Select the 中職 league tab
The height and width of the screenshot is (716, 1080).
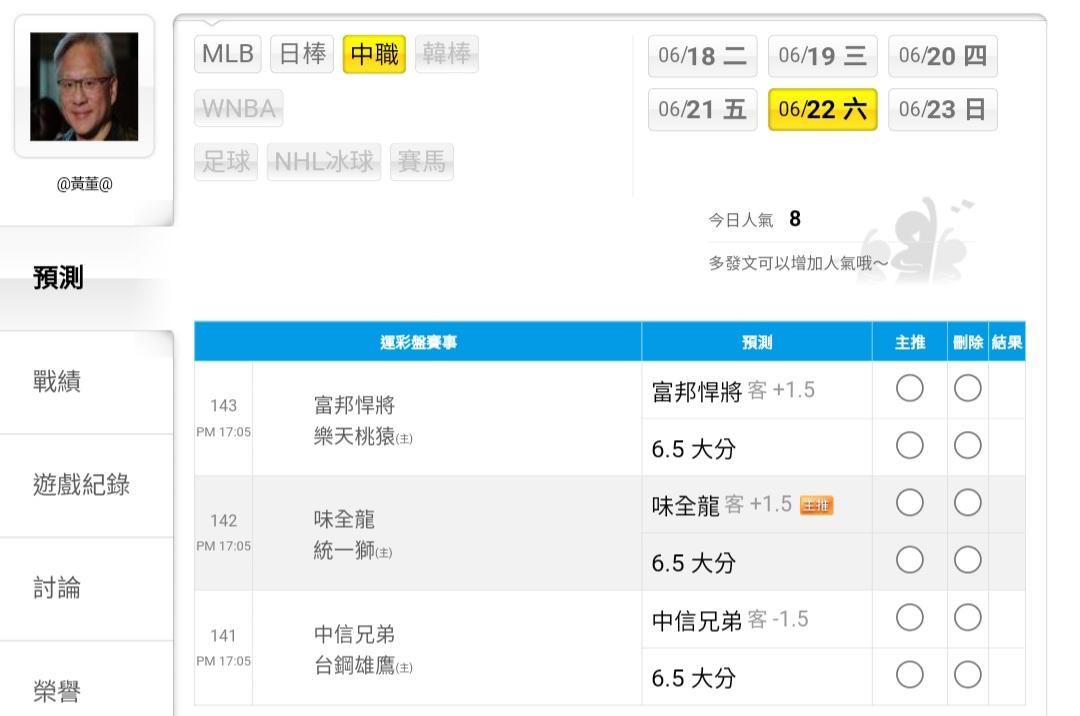[374, 54]
